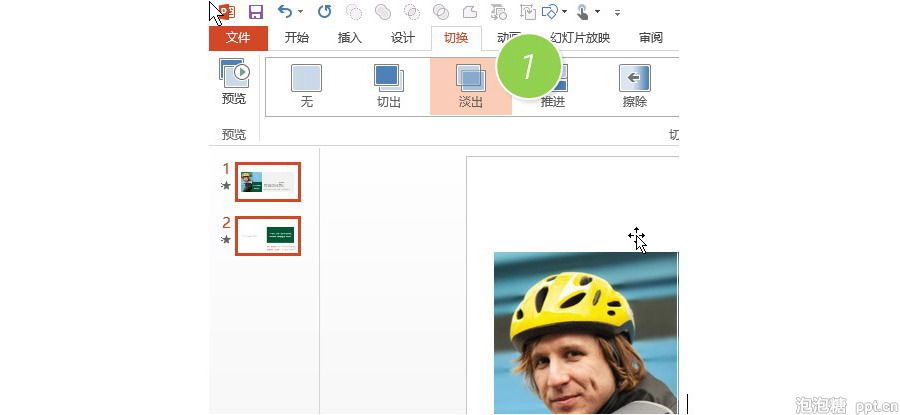Open the Undo history dropdown arrow
This screenshot has height=415, width=900.
pos(301,12)
